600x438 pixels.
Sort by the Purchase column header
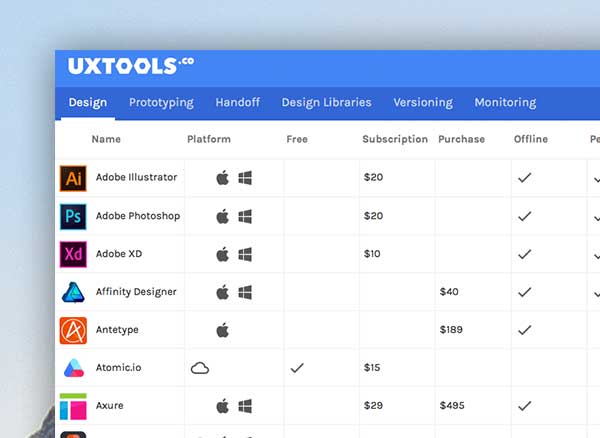(461, 139)
